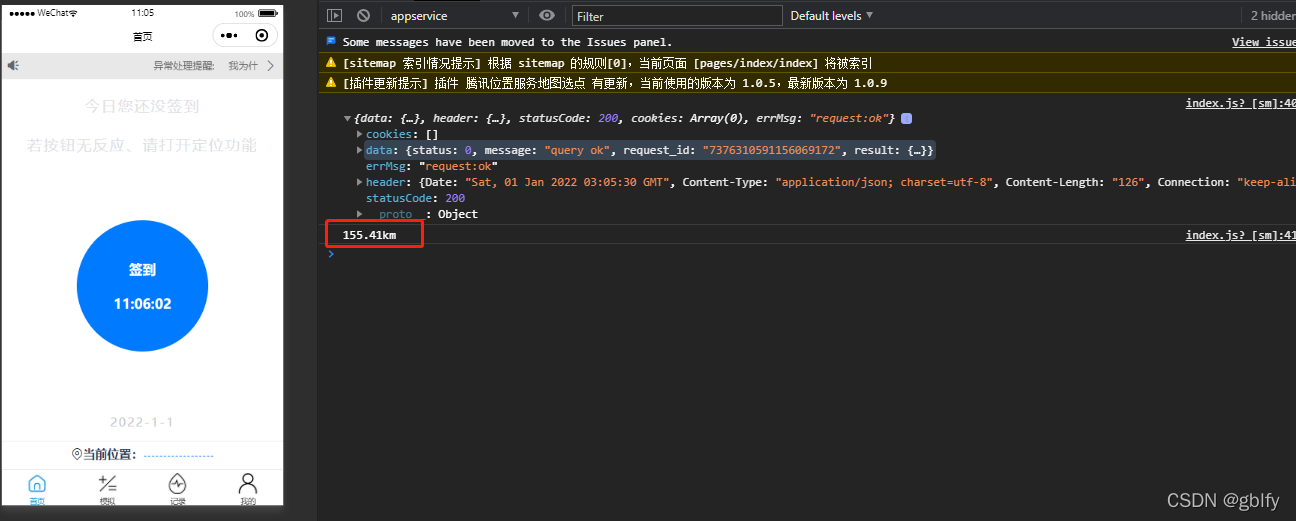The width and height of the screenshot is (1296, 521).
Task: Create a live expression via eye icon
Action: coord(546,16)
